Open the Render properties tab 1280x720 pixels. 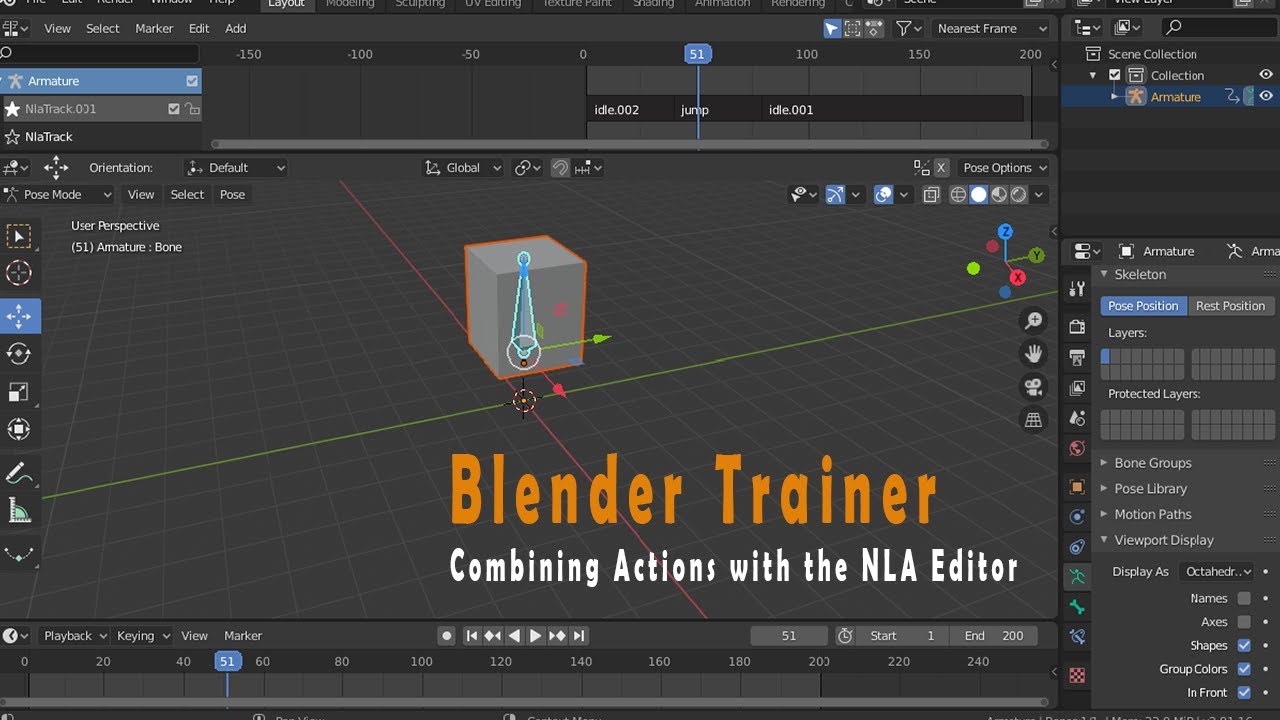click(1077, 326)
